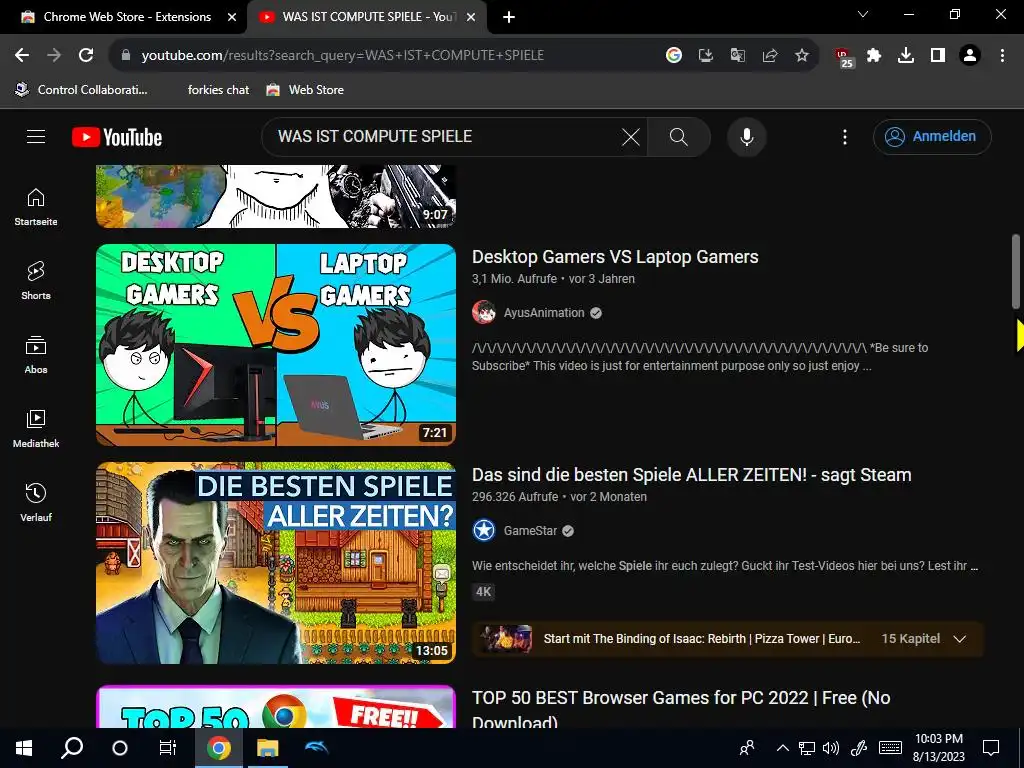
Task: Open volume control in system tray
Action: 831,748
